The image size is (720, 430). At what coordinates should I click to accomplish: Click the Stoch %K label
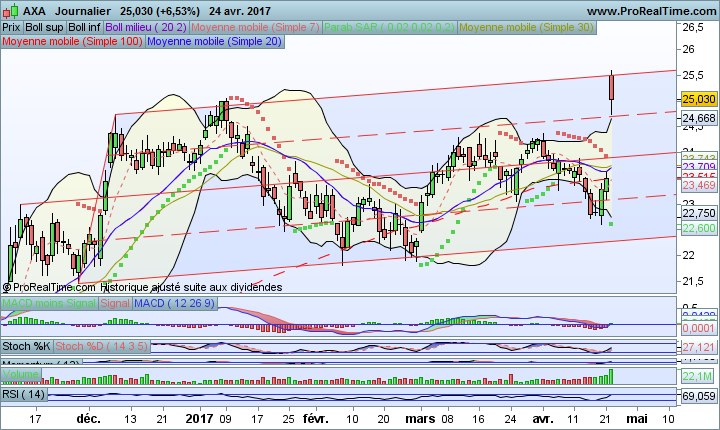coord(27,346)
